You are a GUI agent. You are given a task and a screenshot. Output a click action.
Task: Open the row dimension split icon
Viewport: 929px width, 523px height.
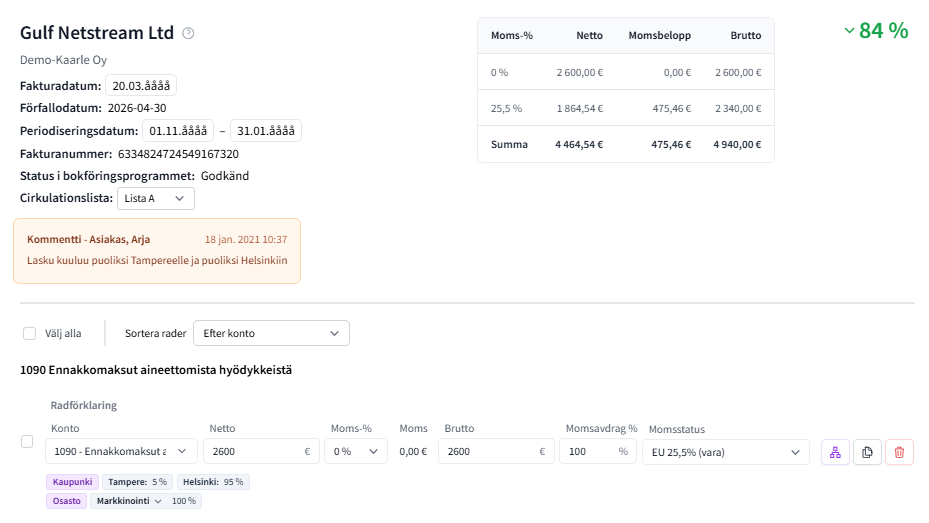click(835, 452)
